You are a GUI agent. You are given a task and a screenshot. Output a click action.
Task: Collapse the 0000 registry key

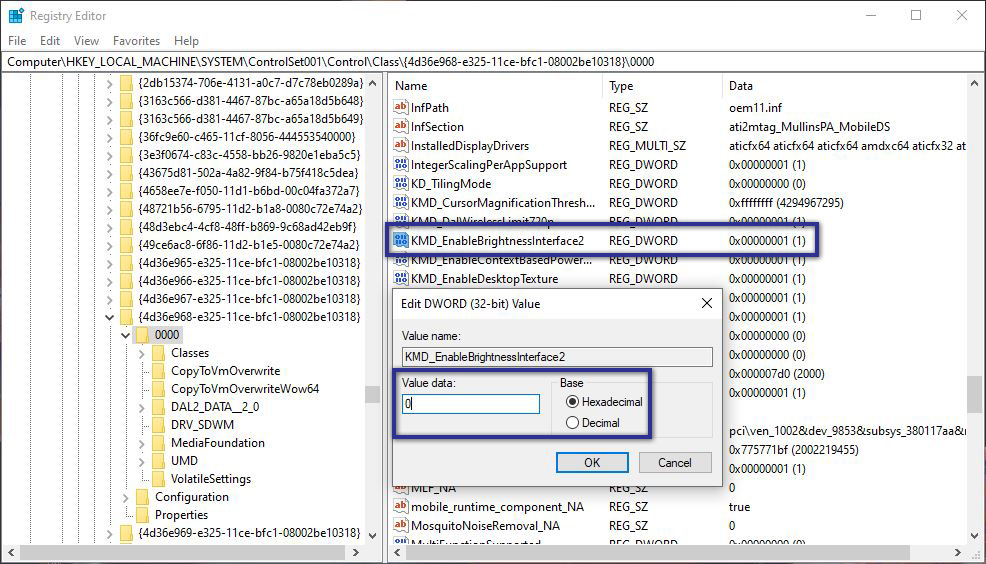[124, 335]
